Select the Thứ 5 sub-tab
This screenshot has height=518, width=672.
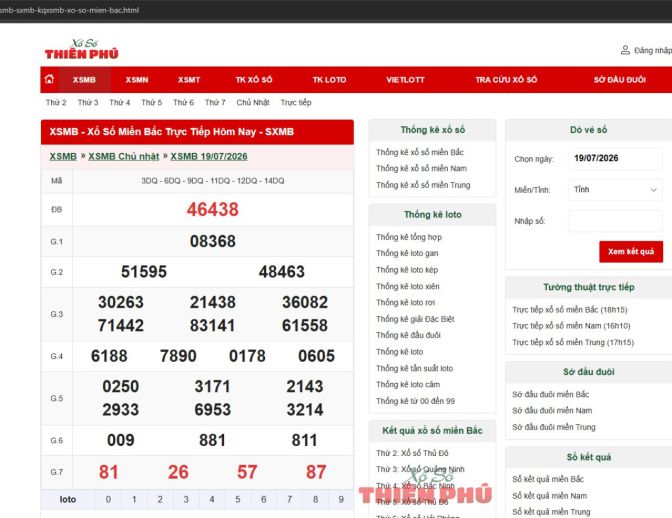pos(152,102)
